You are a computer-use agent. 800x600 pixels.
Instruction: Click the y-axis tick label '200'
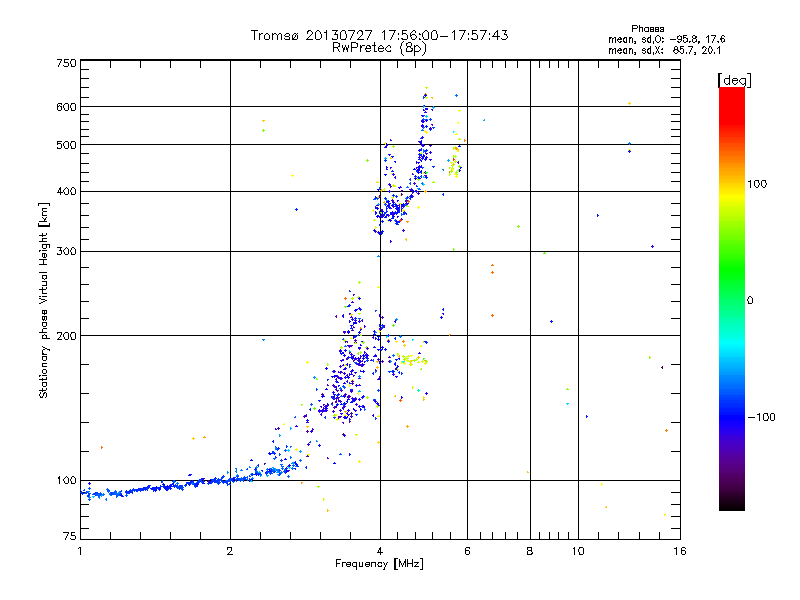(67, 336)
